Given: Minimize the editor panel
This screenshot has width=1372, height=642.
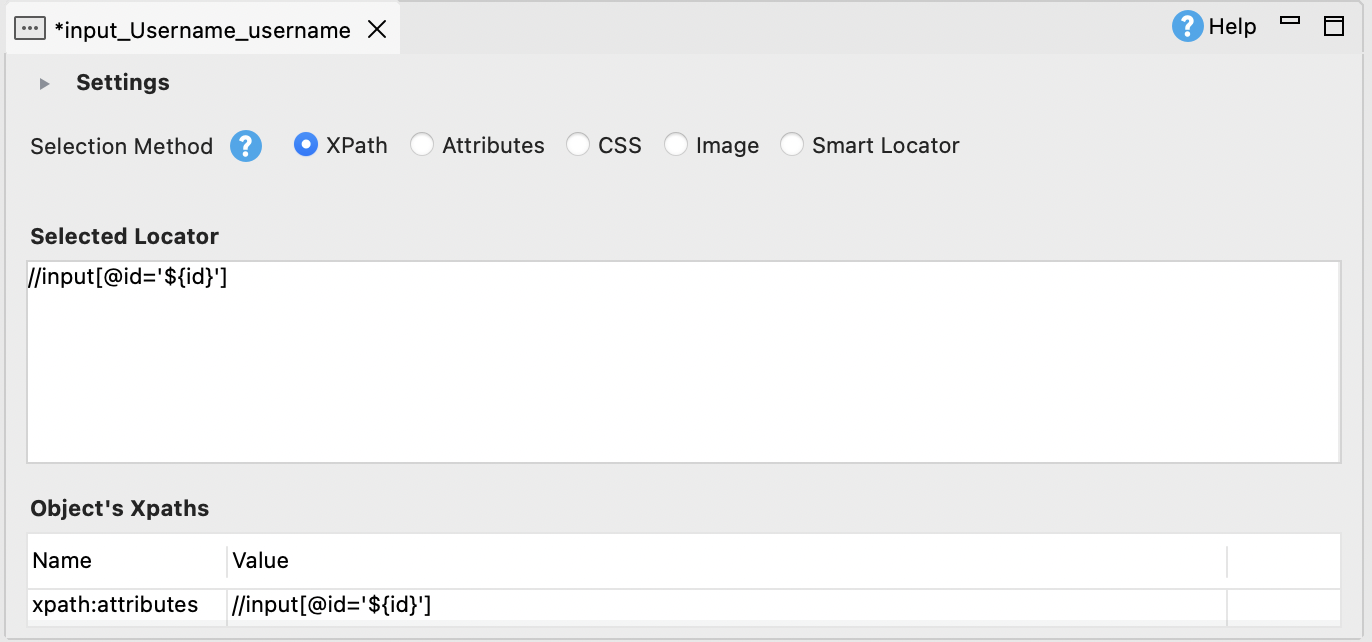Looking at the screenshot, I should 1290,22.
